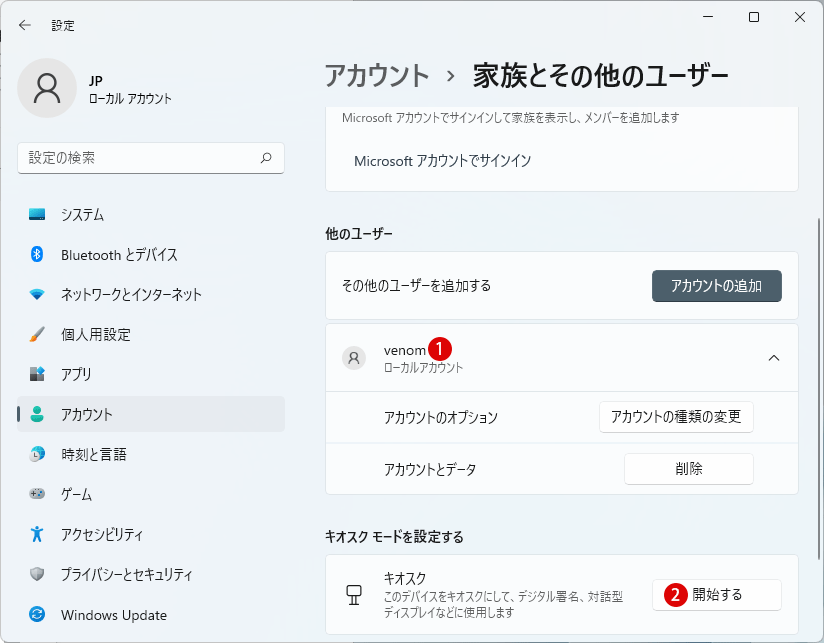824x643 pixels.
Task: Click the venom user avatar icon
Action: (354, 358)
